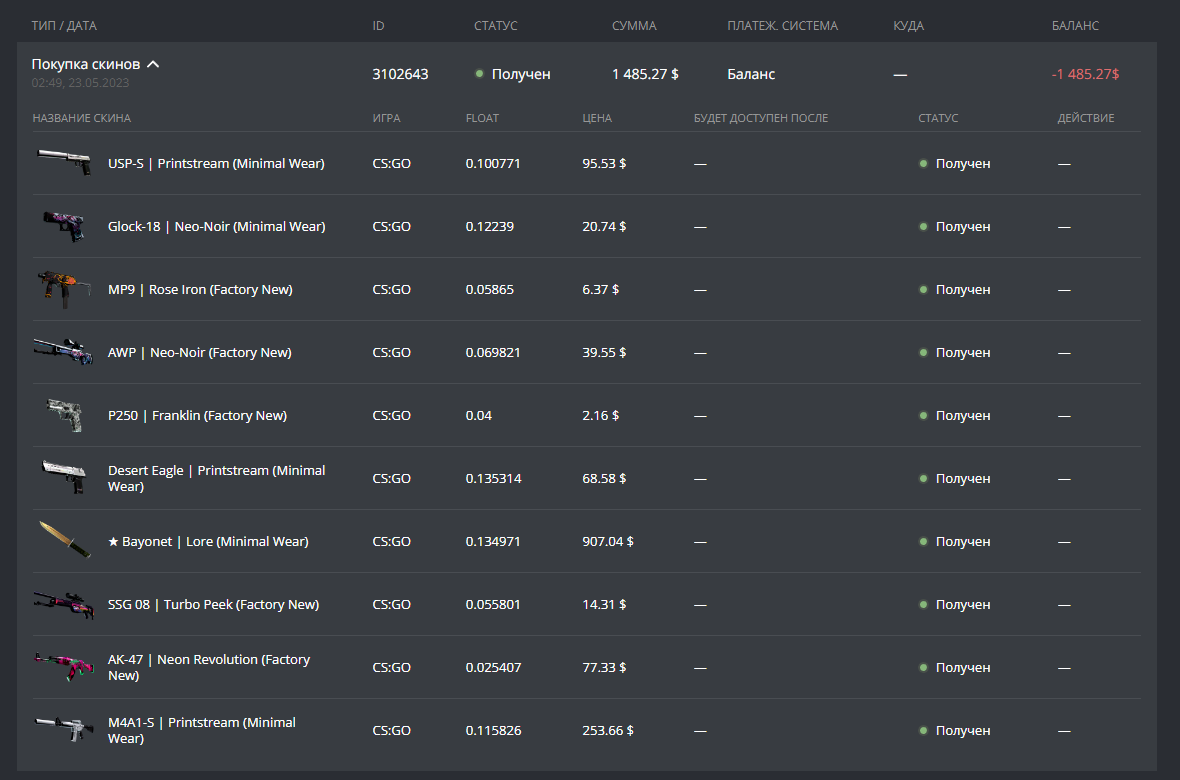Screen dimensions: 1180x780
Task: Click the SSG 08 Turbo Peek image
Action: coord(64,604)
